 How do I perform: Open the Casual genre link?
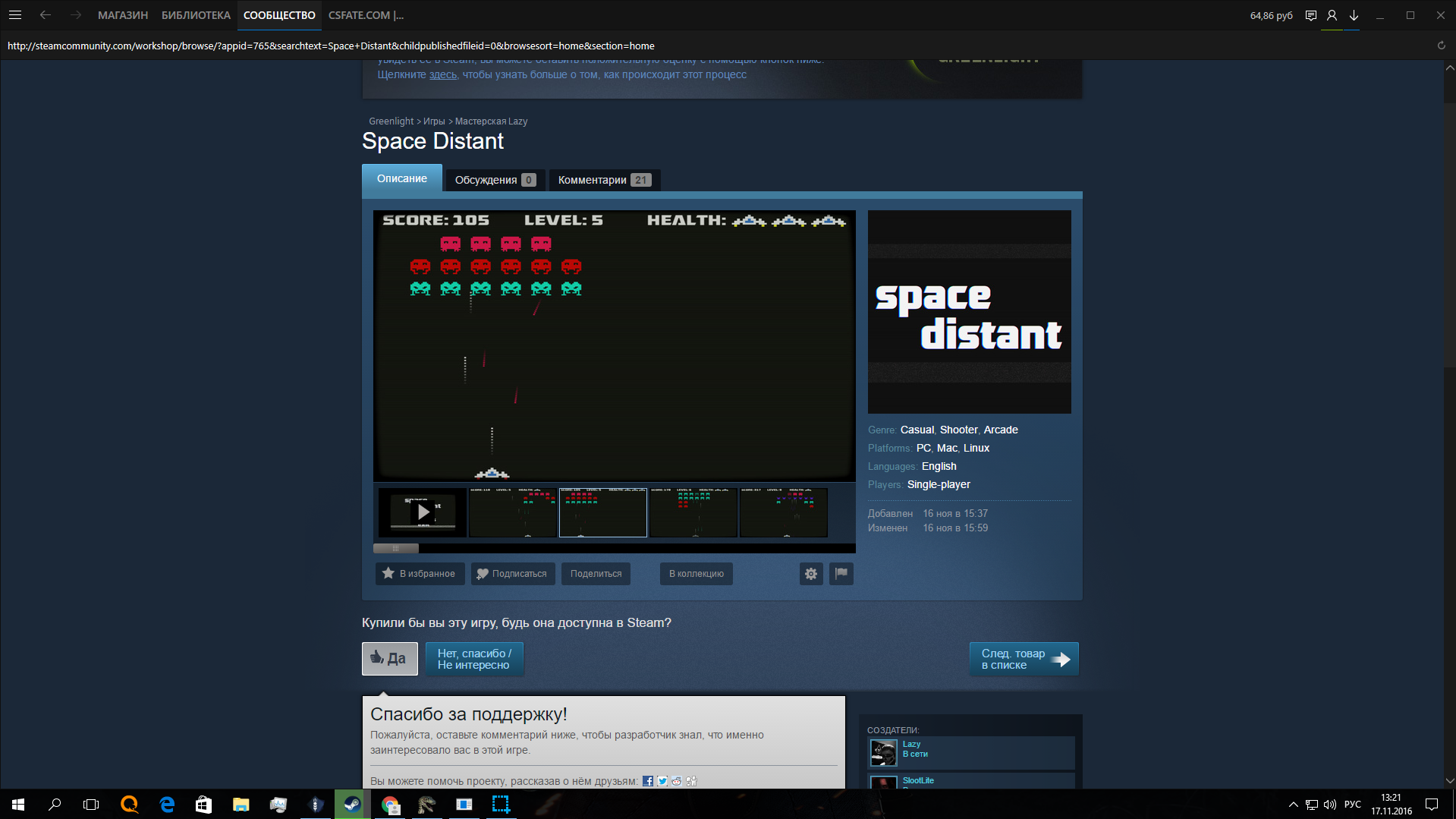pos(917,430)
